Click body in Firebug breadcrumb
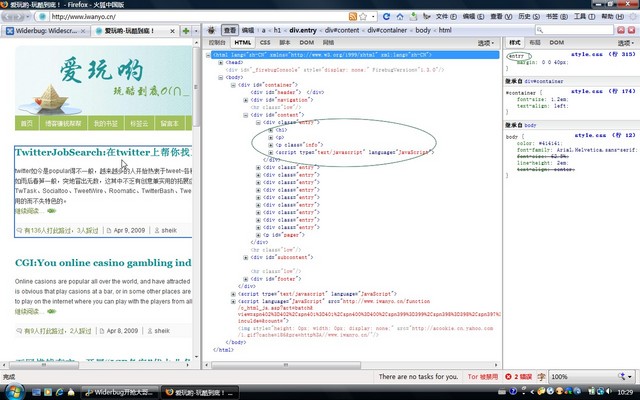 423,30
